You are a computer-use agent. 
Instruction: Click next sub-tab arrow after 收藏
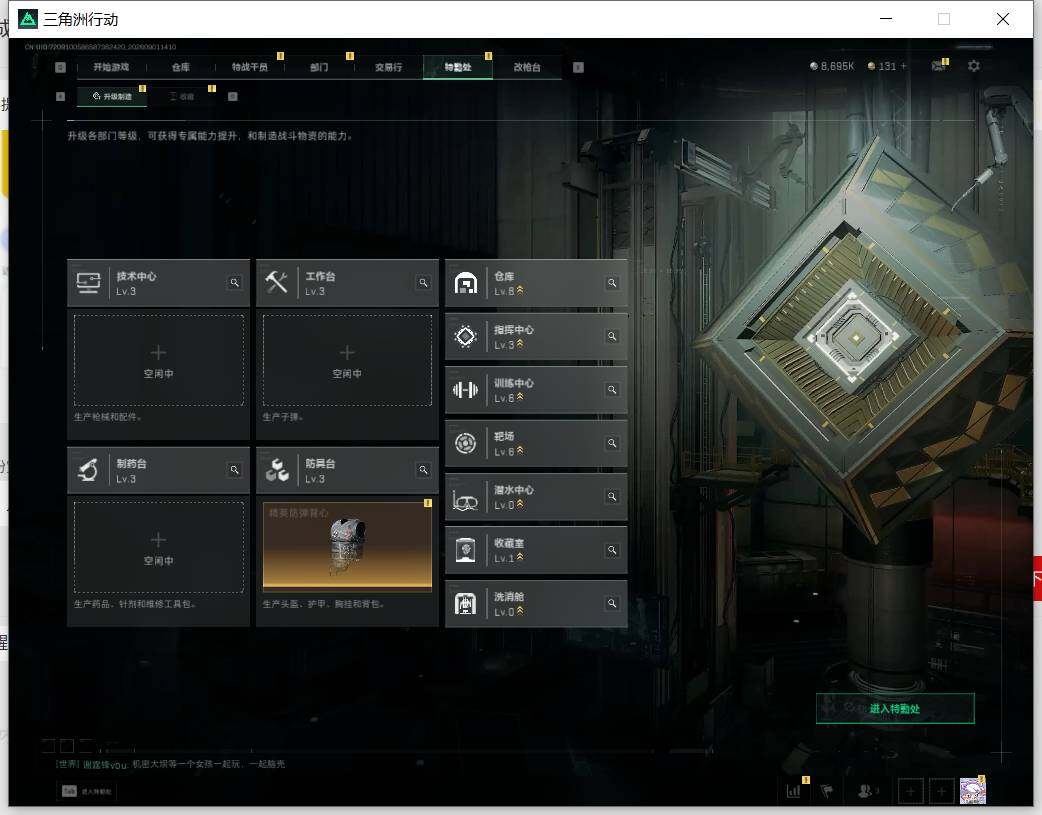pyautogui.click(x=233, y=96)
